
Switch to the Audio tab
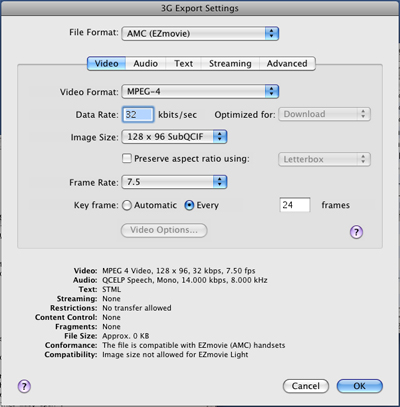point(146,63)
